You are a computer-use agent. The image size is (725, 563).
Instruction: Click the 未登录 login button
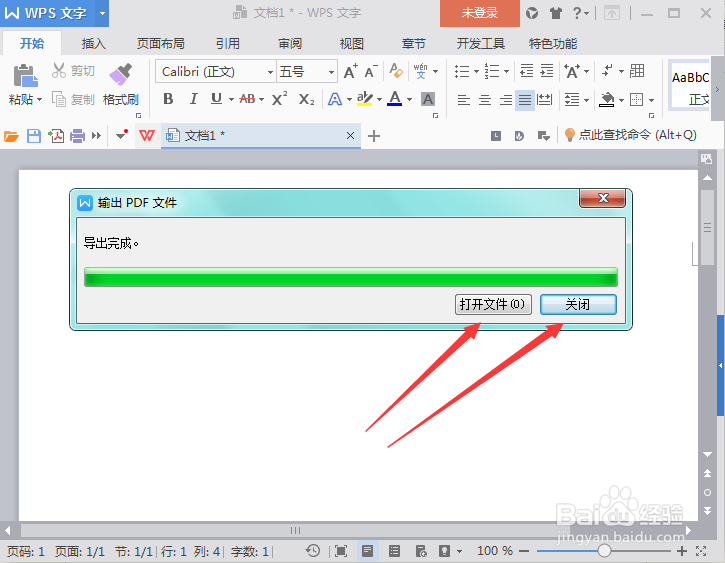tap(479, 13)
